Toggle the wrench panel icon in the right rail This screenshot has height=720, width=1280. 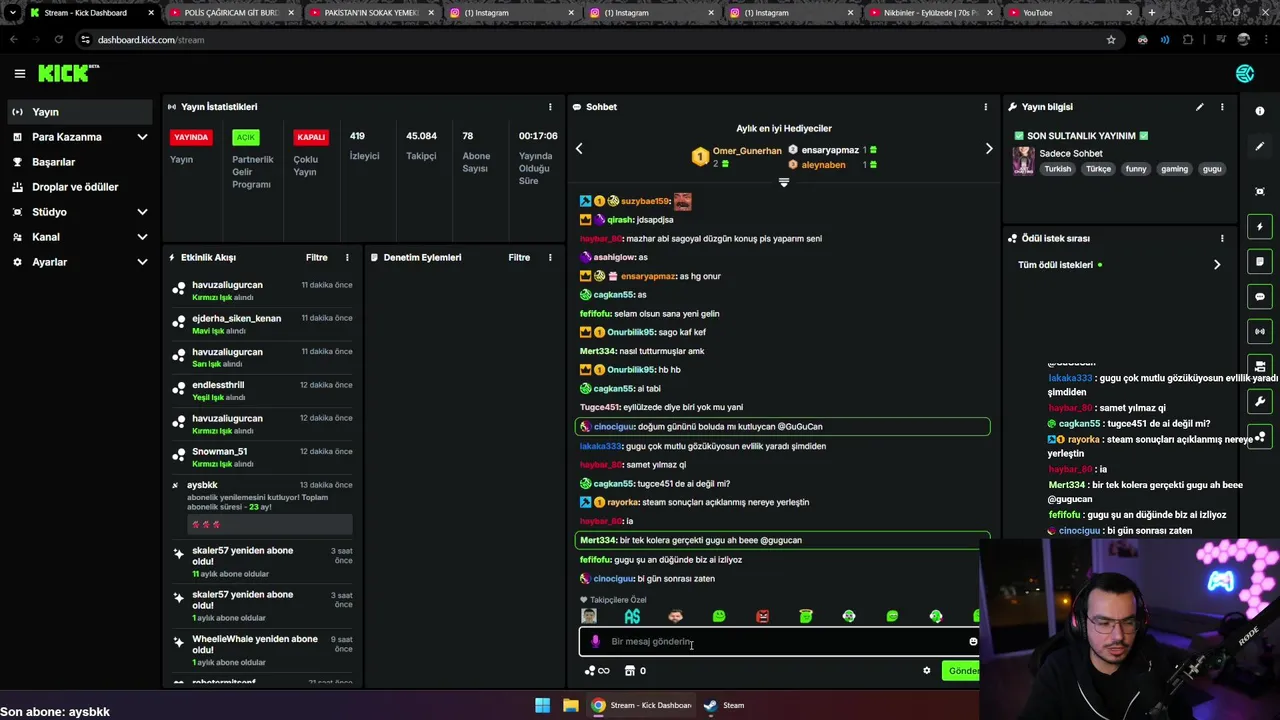click(1260, 402)
